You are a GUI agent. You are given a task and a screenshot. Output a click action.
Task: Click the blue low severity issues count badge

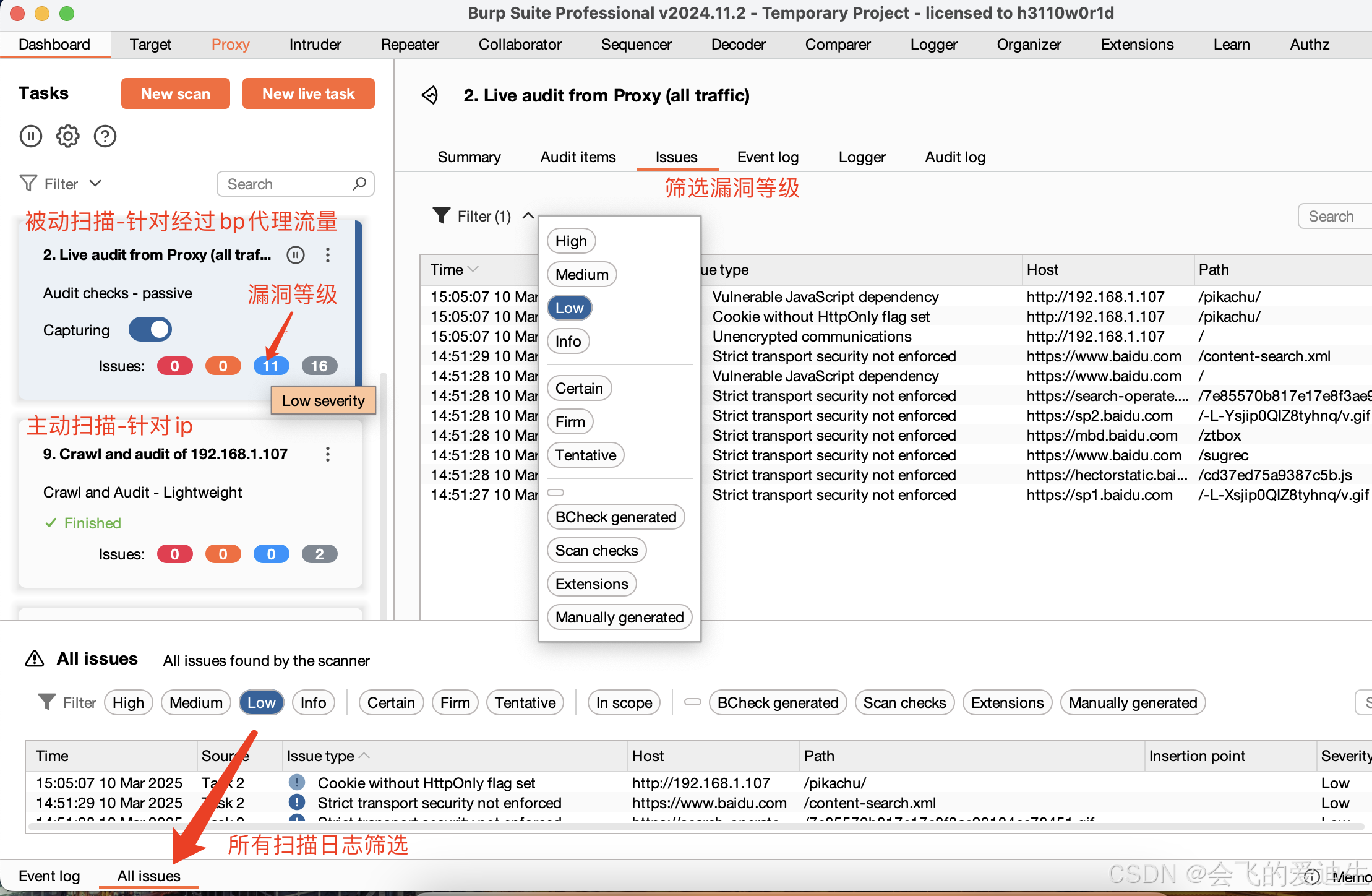tap(271, 366)
